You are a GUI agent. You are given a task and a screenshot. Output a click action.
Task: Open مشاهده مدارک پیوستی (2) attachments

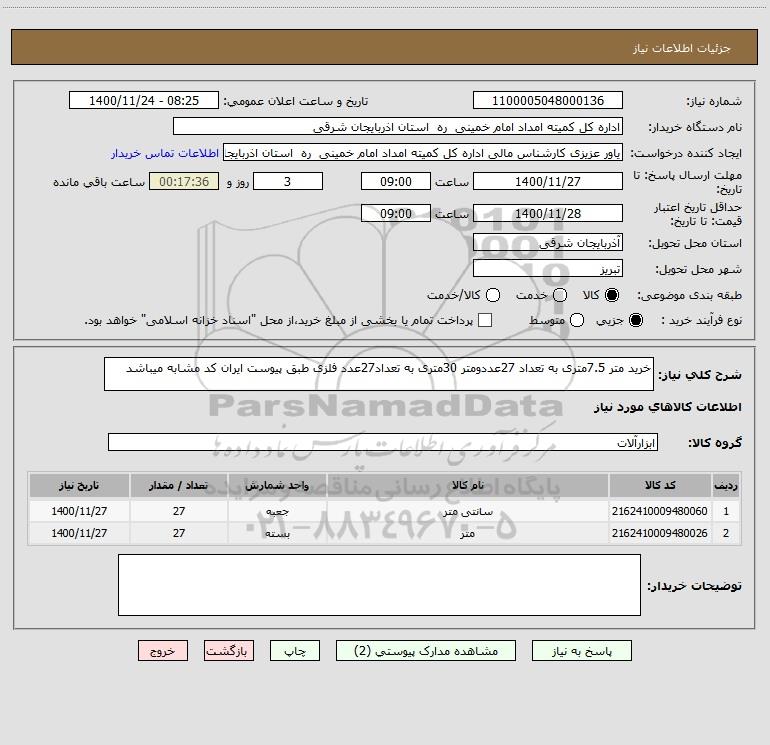point(426,651)
